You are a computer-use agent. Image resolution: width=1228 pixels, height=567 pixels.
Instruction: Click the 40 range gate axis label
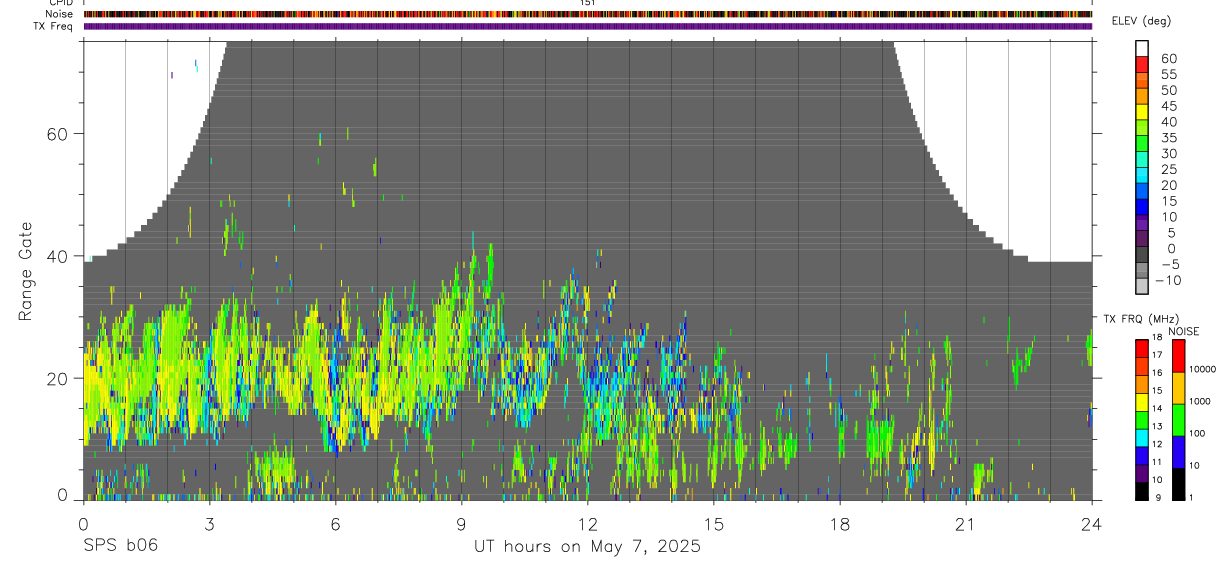[59, 256]
